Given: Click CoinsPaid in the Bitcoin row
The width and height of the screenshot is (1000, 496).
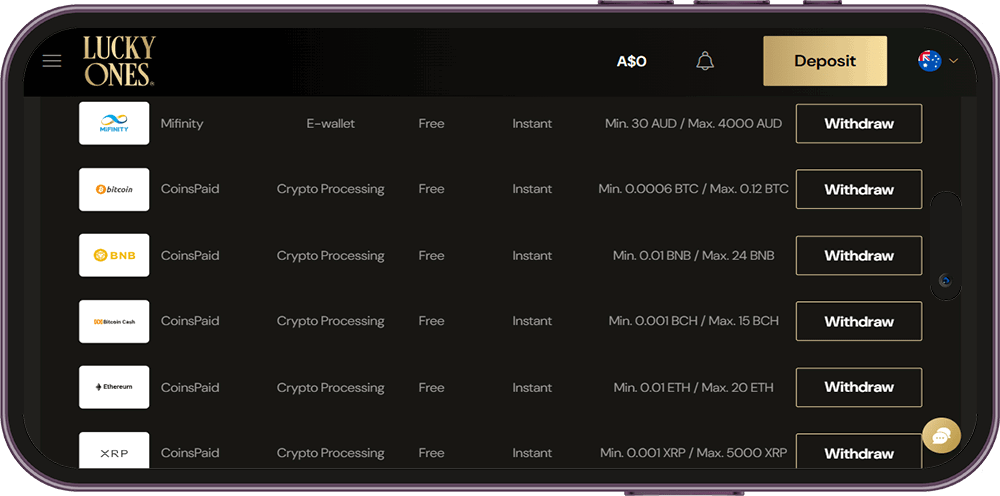Looking at the screenshot, I should [x=190, y=189].
